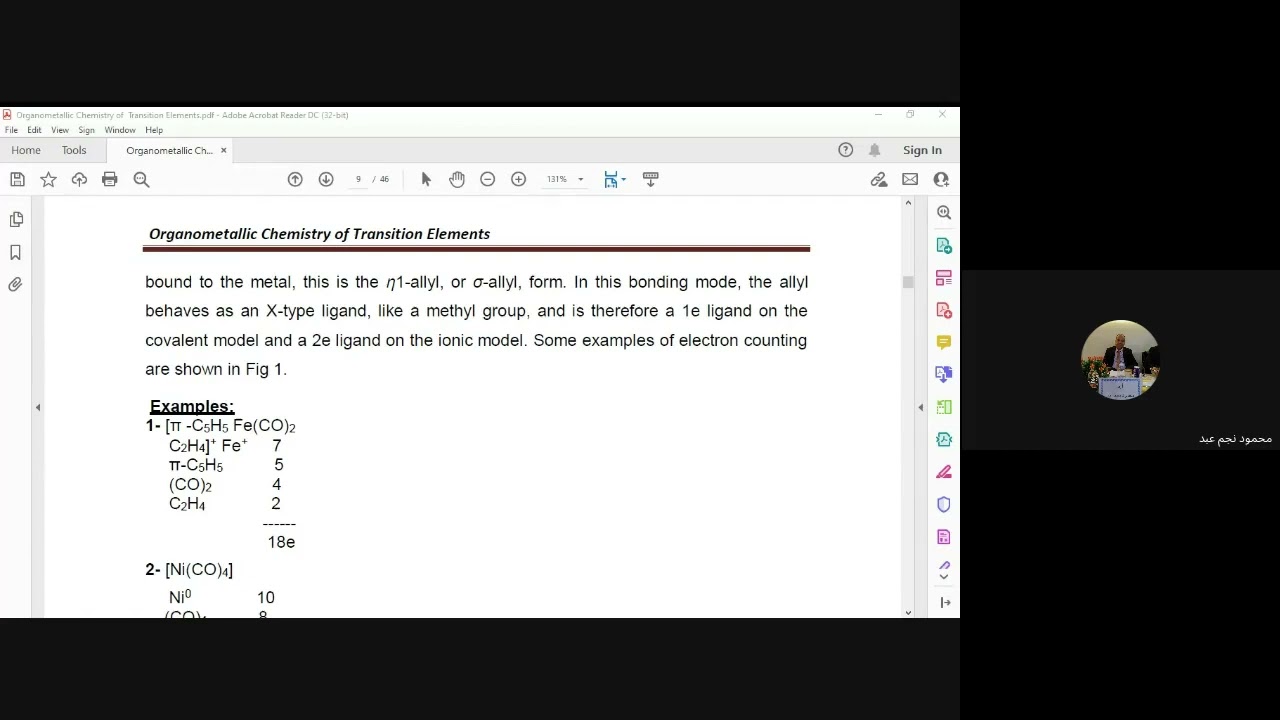The image size is (1280, 720).
Task: Zoom in with the plus icon
Action: coord(518,179)
